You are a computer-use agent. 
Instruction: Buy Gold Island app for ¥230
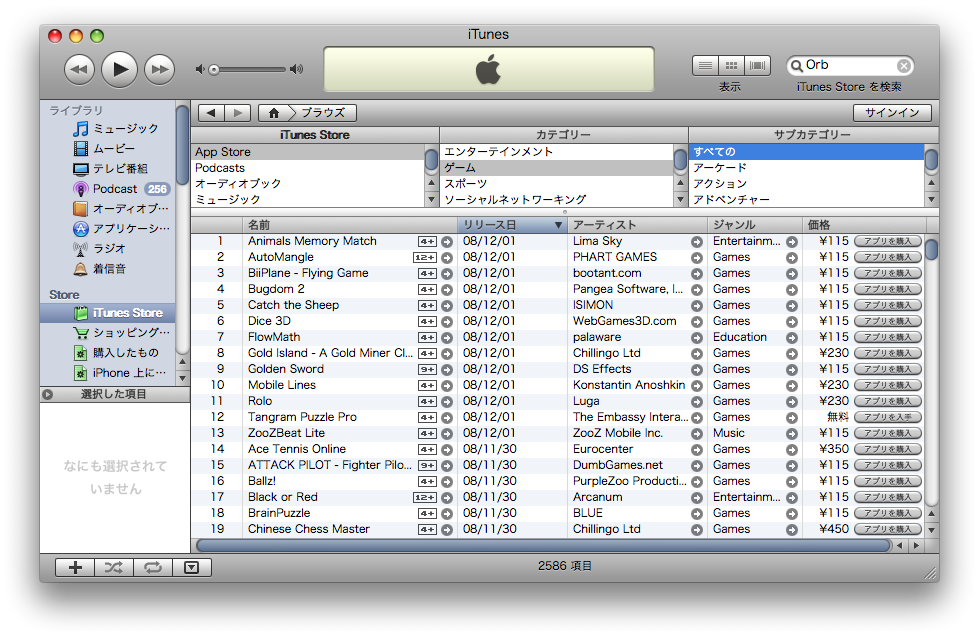888,353
